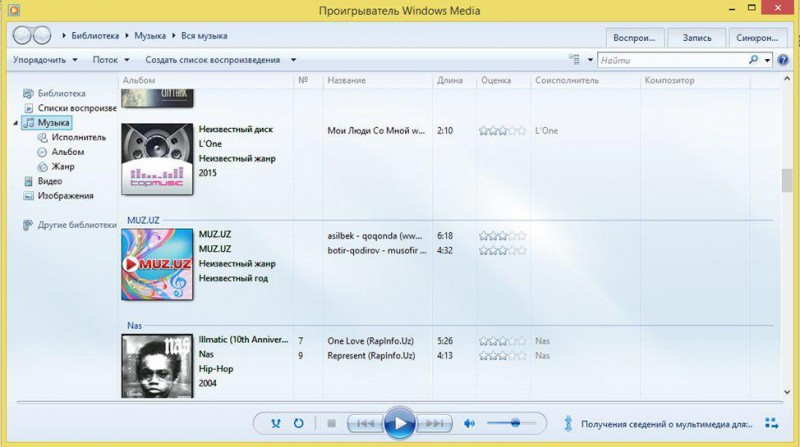Open the Синхронизация tab
Image resolution: width=800 pixels, height=447 pixels.
pyautogui.click(x=757, y=38)
